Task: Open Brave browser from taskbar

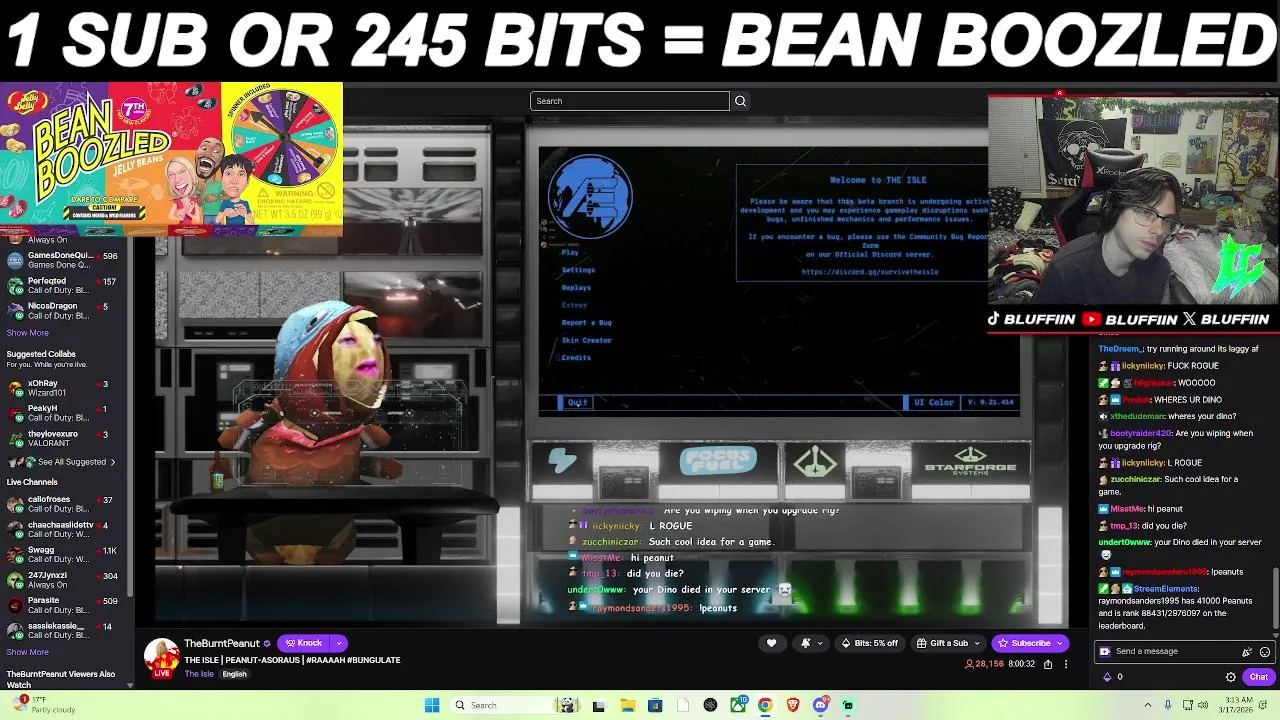Action: [793, 705]
